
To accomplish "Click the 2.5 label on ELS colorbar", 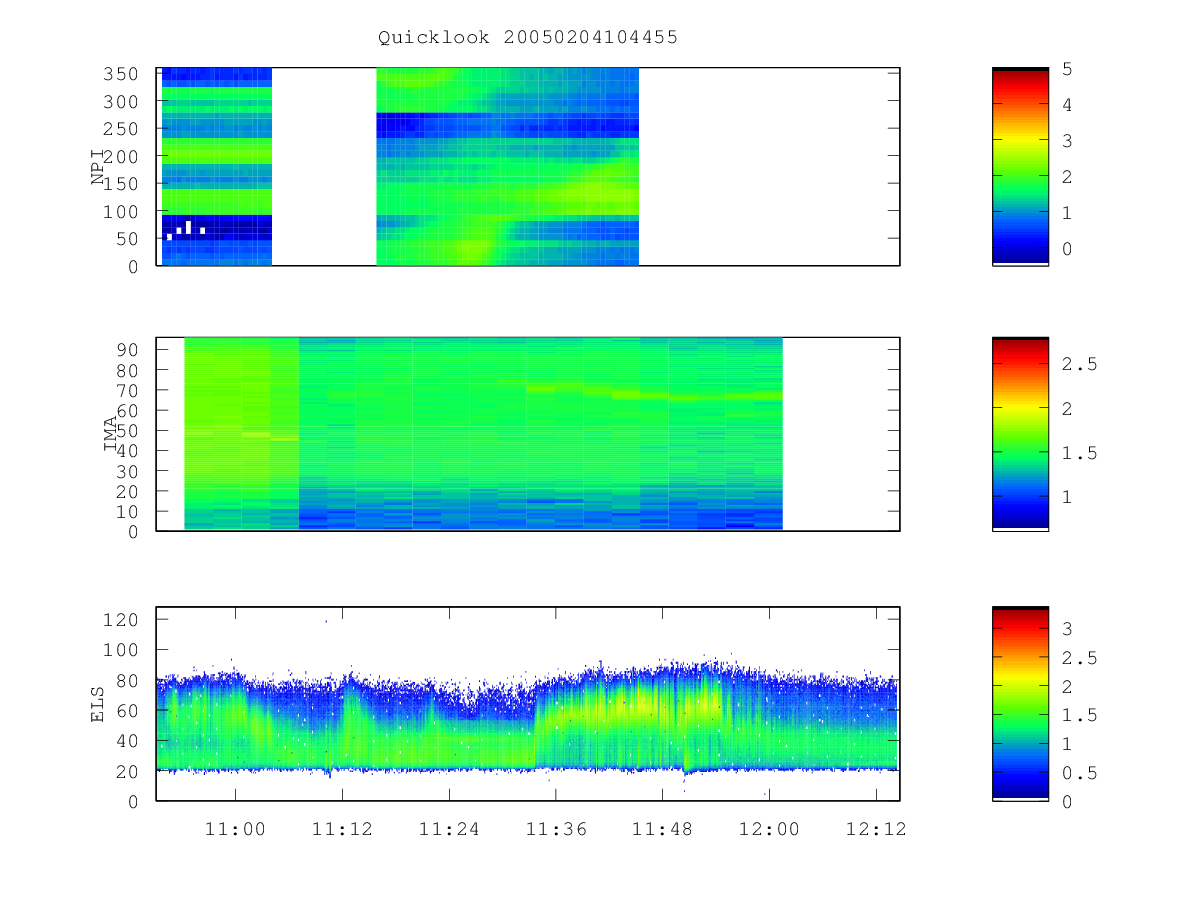I will pos(1079,658).
